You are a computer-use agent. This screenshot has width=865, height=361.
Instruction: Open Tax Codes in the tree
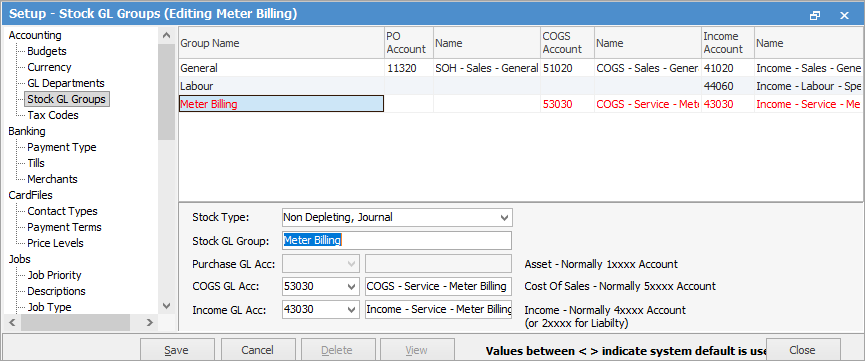pyautogui.click(x=53, y=115)
